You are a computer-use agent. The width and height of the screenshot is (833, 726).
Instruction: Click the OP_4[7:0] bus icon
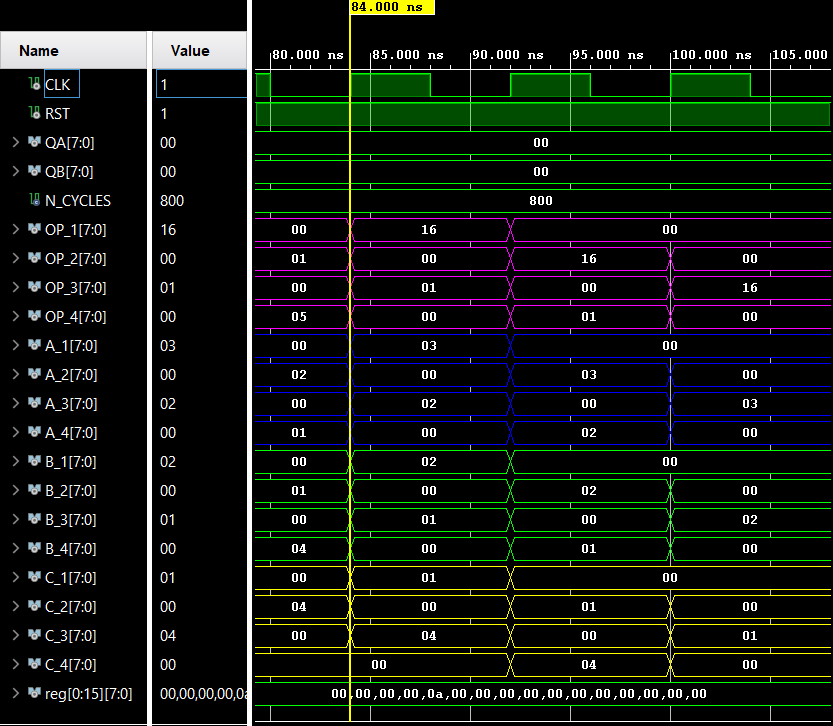pyautogui.click(x=35, y=316)
